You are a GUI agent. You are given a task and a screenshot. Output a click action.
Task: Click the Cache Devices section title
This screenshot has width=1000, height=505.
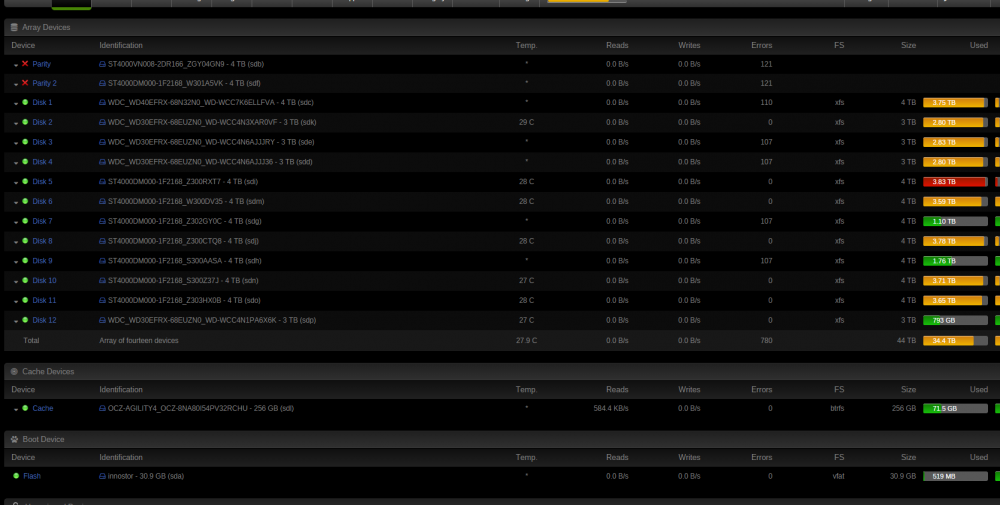pyautogui.click(x=48, y=372)
